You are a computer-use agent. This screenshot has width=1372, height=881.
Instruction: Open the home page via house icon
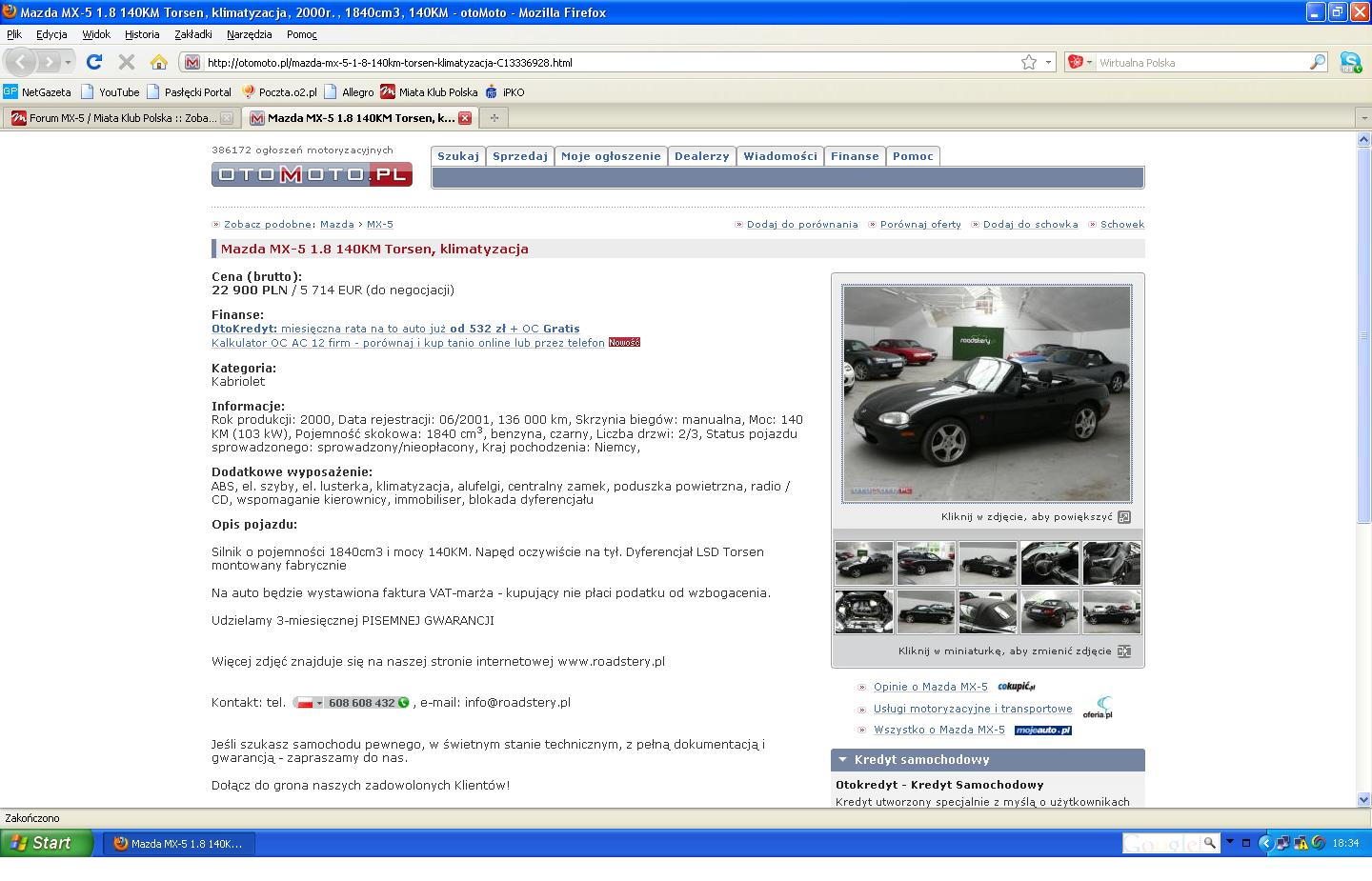159,62
